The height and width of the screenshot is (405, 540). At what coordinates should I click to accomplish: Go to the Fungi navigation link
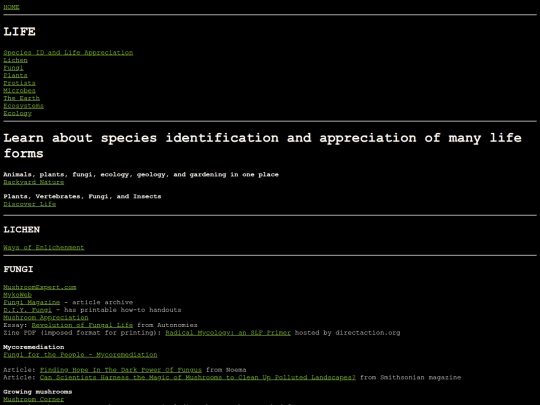click(13, 68)
